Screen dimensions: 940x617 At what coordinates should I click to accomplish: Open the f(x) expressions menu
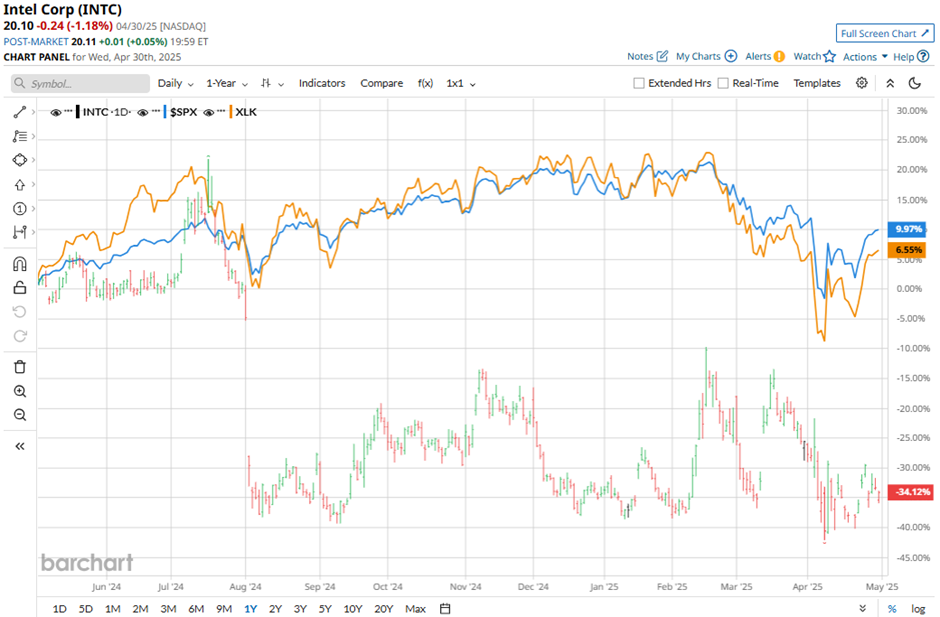tap(425, 83)
